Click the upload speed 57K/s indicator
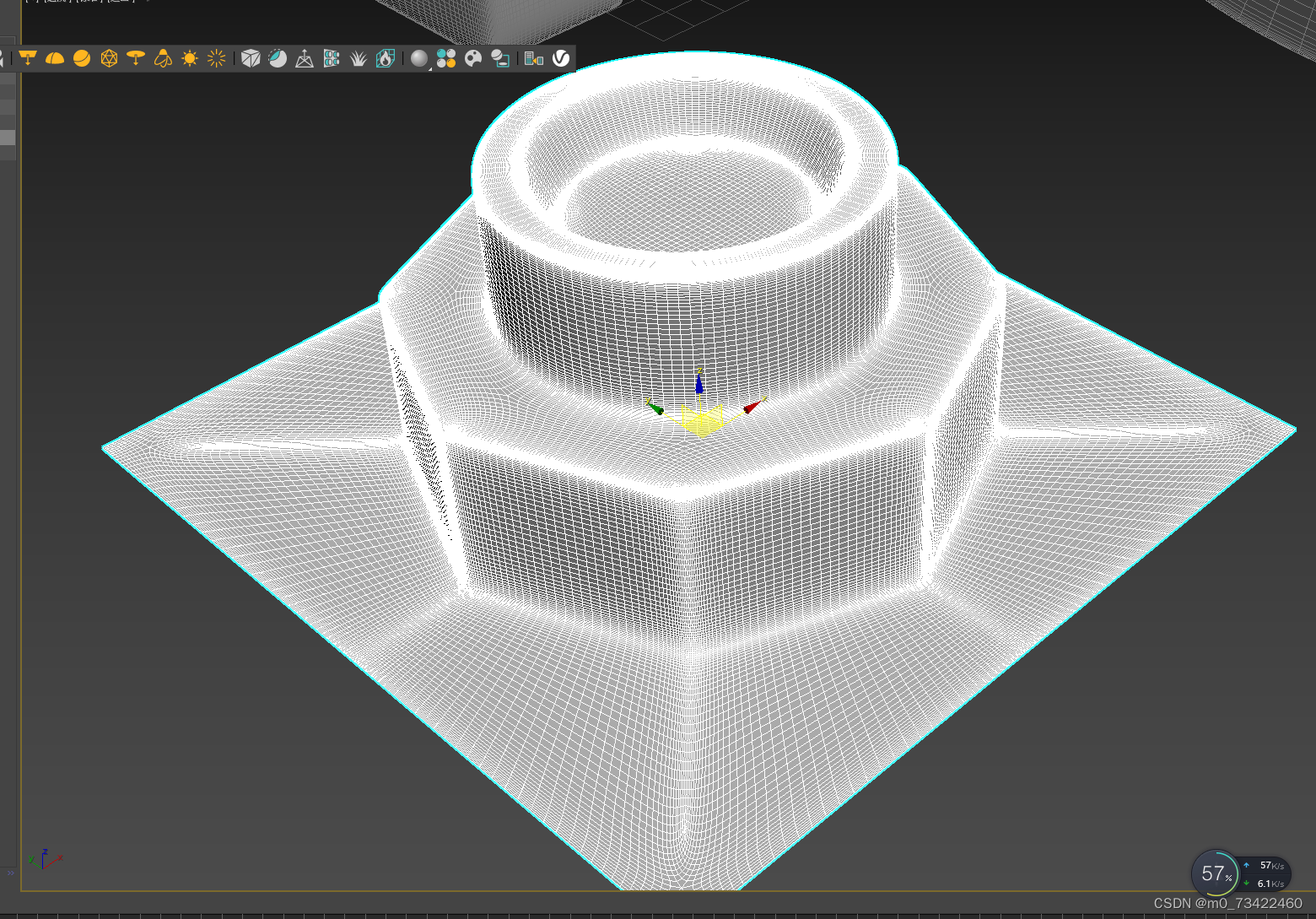 [1267, 865]
